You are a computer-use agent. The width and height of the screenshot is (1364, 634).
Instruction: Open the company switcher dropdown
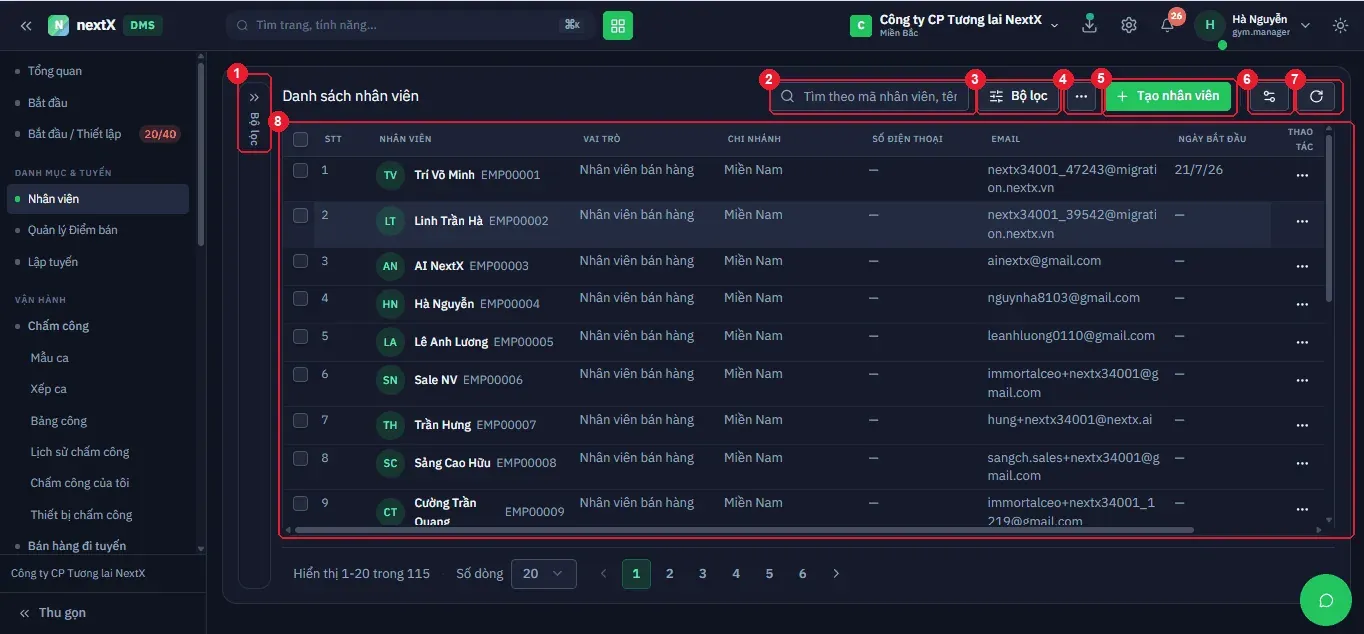(955, 25)
